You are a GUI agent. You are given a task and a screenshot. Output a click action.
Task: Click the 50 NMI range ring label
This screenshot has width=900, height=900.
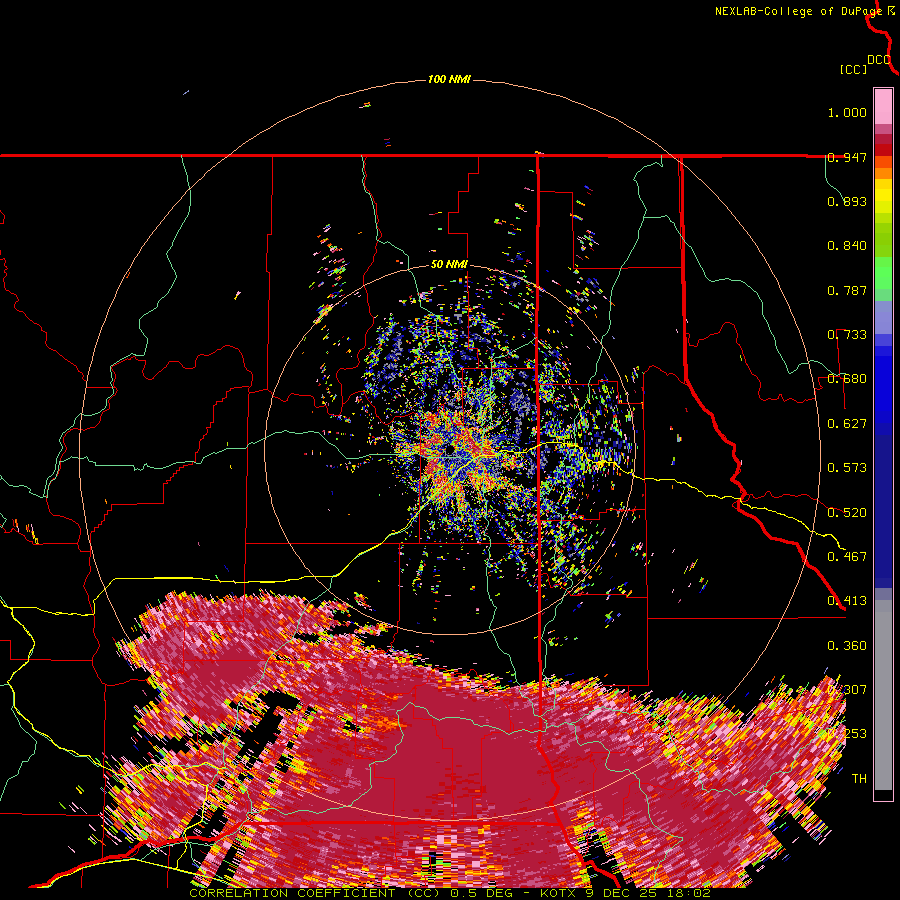[x=449, y=264]
